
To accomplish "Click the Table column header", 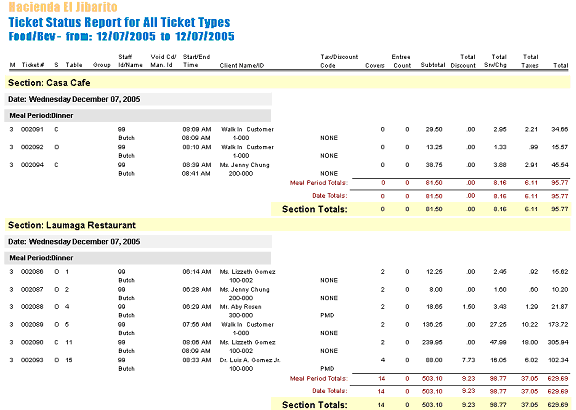I will tap(74, 65).
